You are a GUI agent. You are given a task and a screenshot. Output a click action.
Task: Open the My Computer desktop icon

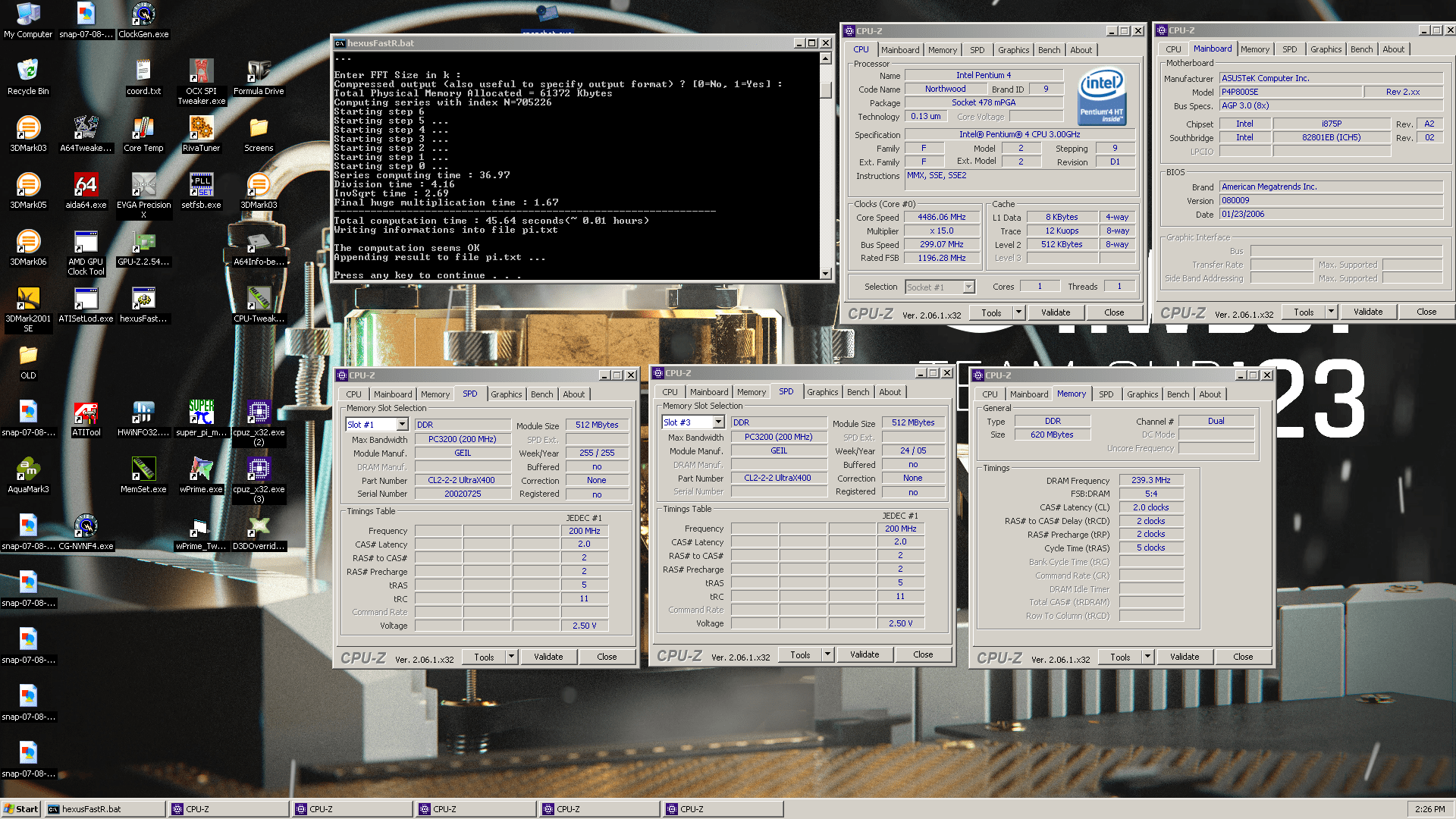coord(28,20)
